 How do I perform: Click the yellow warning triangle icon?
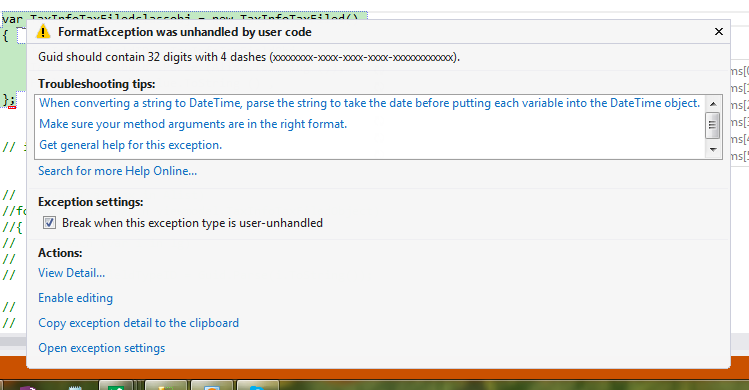(43, 32)
